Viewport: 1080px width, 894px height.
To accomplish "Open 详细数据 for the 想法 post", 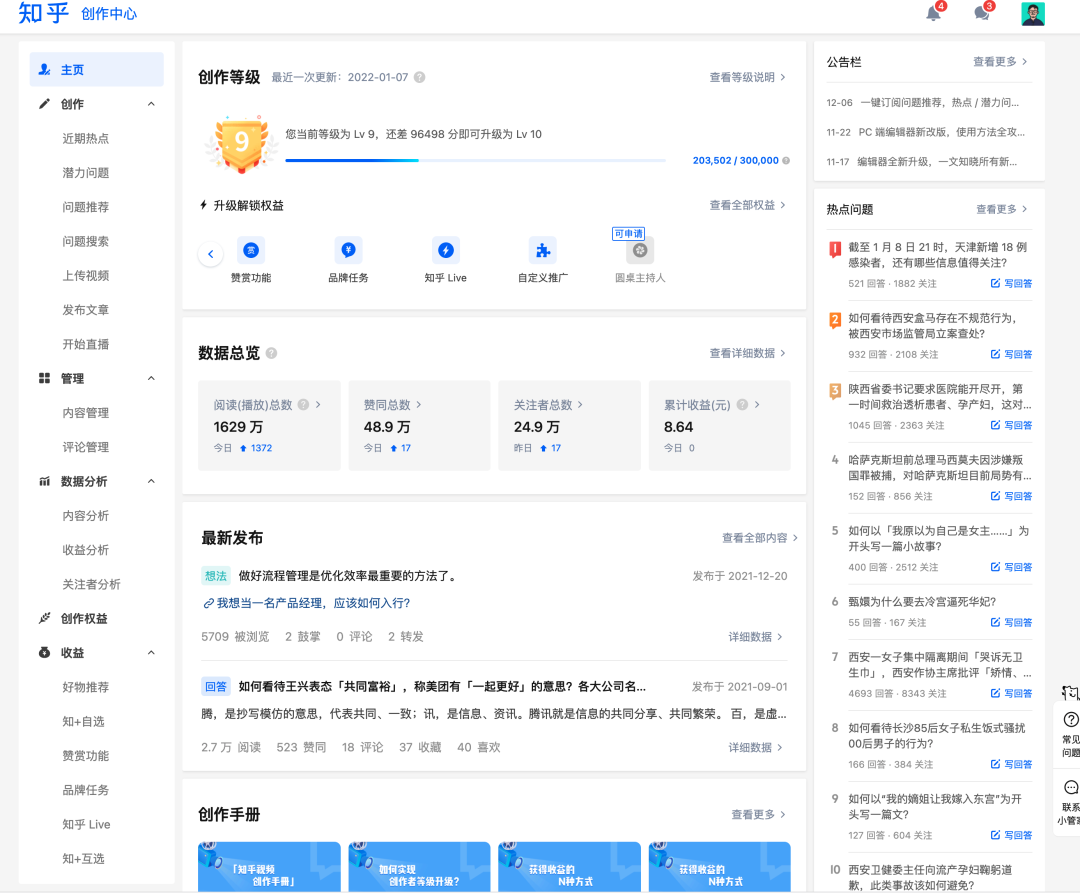I will 756,637.
